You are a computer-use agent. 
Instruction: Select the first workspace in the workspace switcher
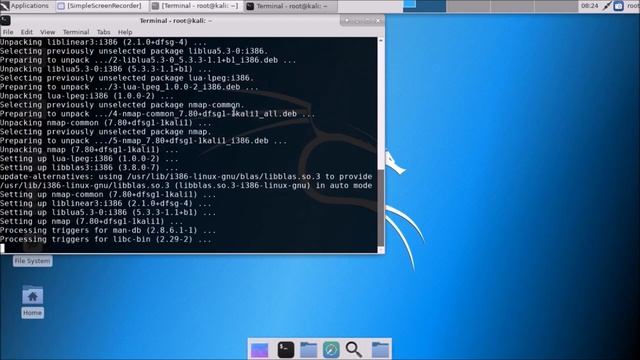[x=424, y=6]
